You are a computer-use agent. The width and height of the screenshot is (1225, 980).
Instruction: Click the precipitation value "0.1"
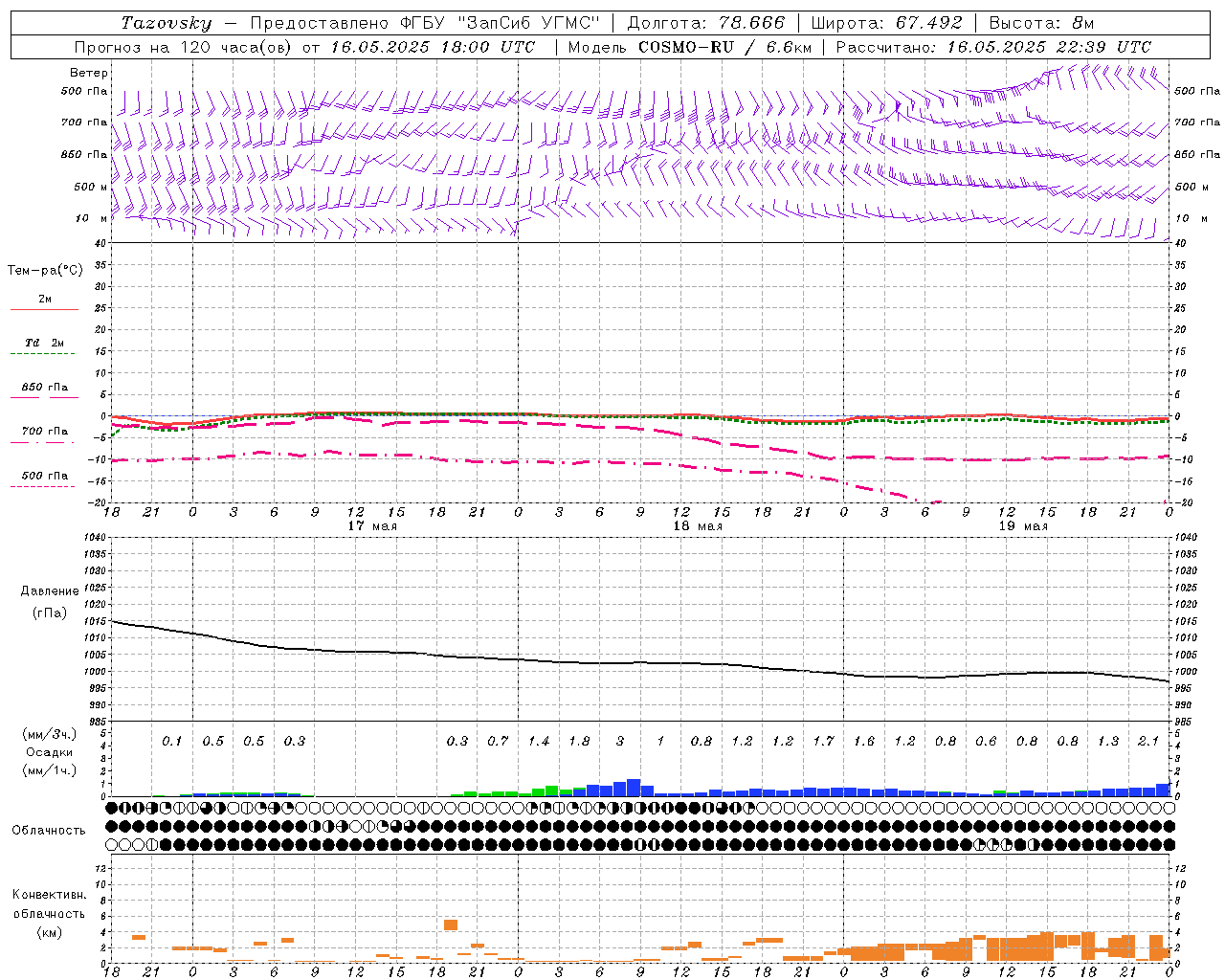click(171, 741)
